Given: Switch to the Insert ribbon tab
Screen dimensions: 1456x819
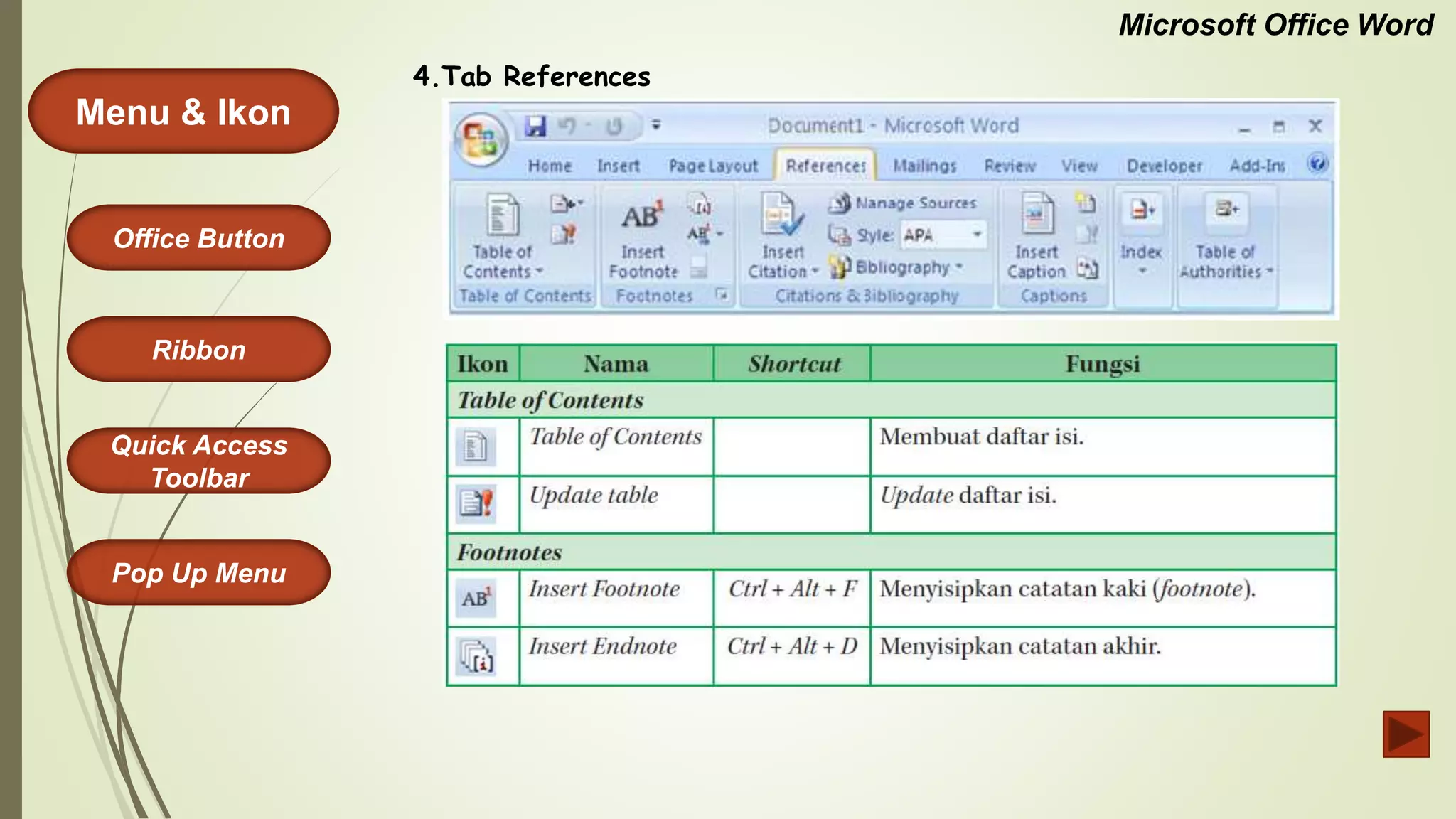Looking at the screenshot, I should 618,166.
